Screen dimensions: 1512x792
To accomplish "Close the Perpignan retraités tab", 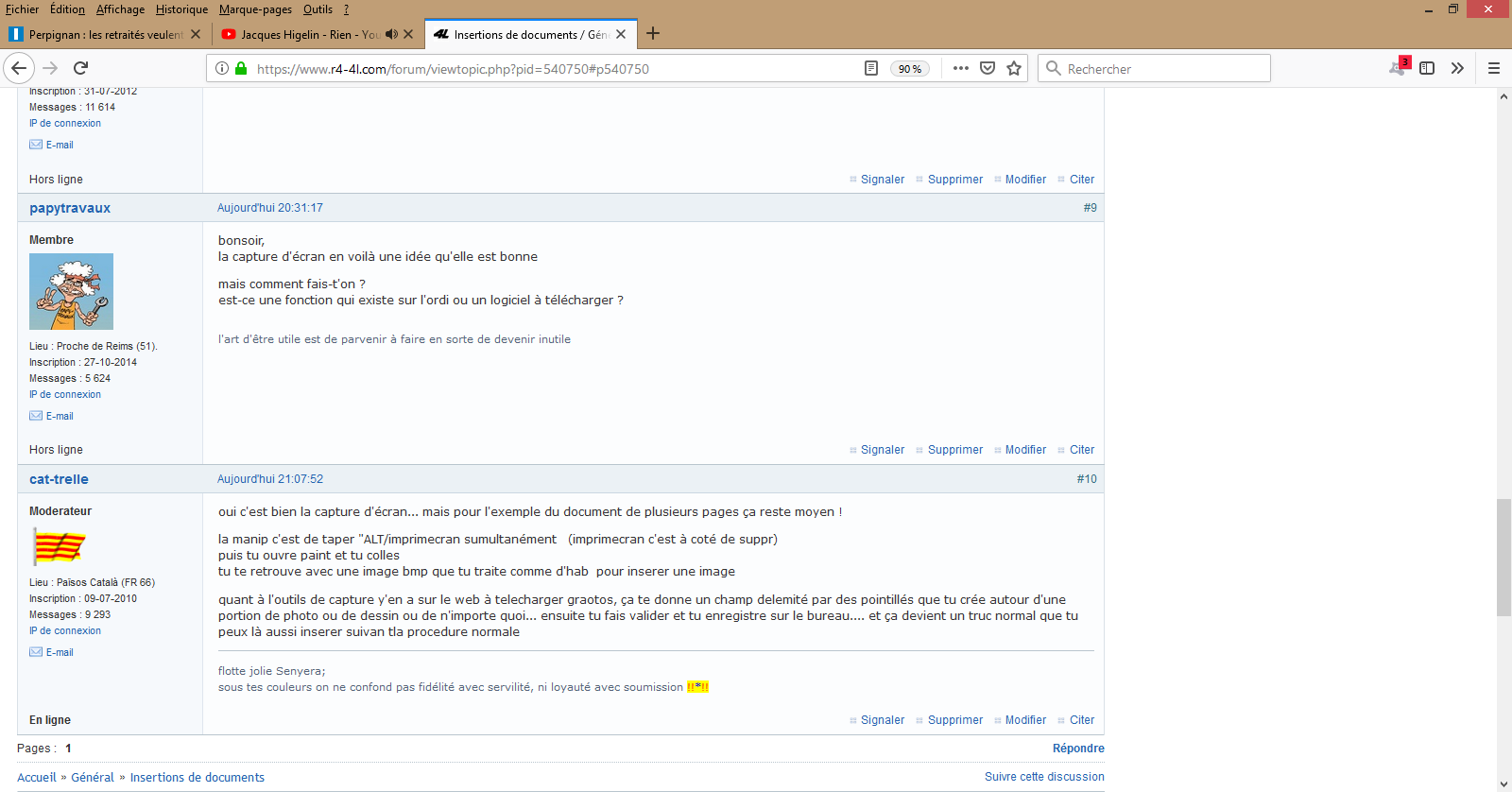I will coord(196,34).
